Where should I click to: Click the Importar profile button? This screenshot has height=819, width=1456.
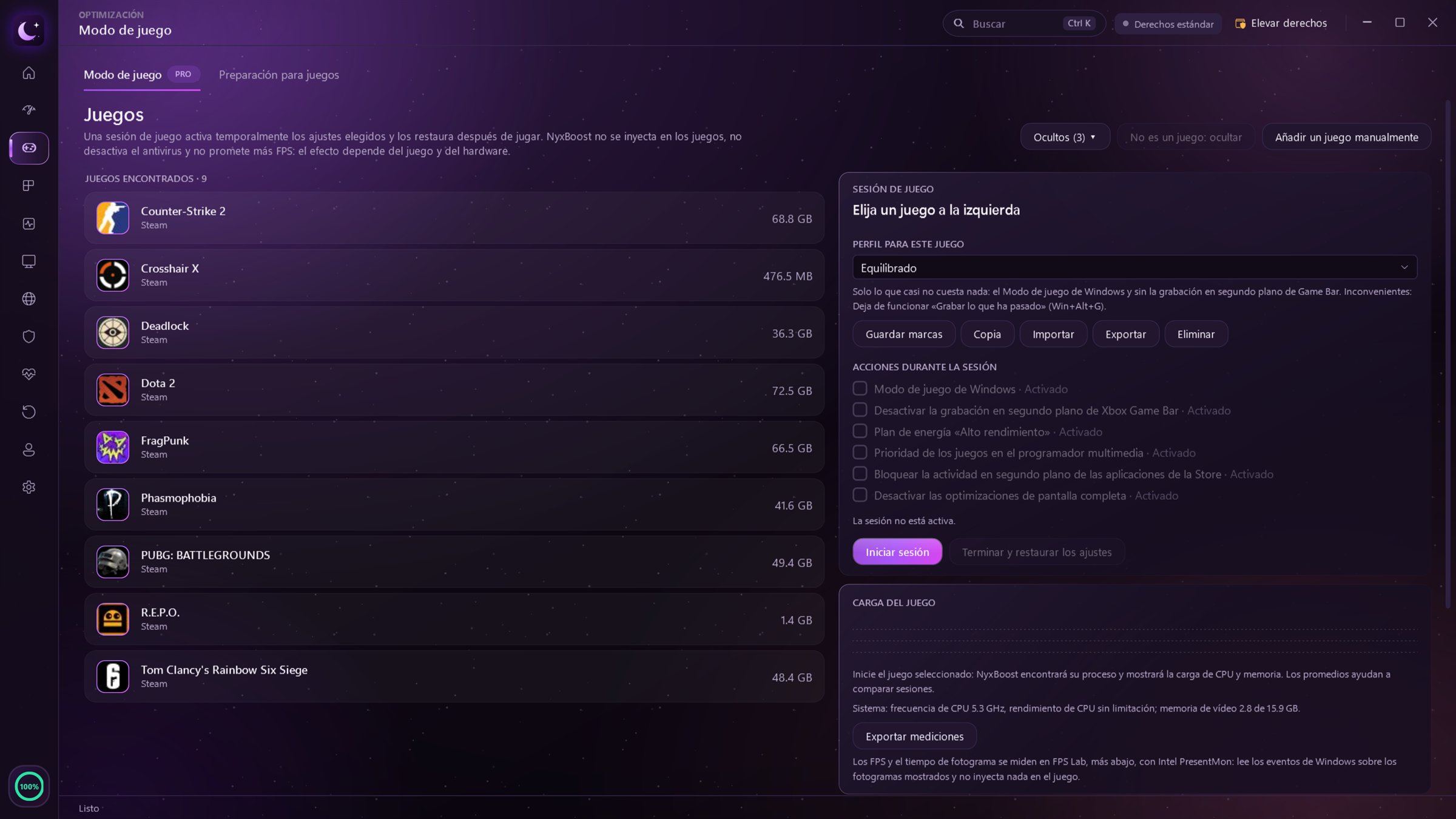[x=1053, y=334]
